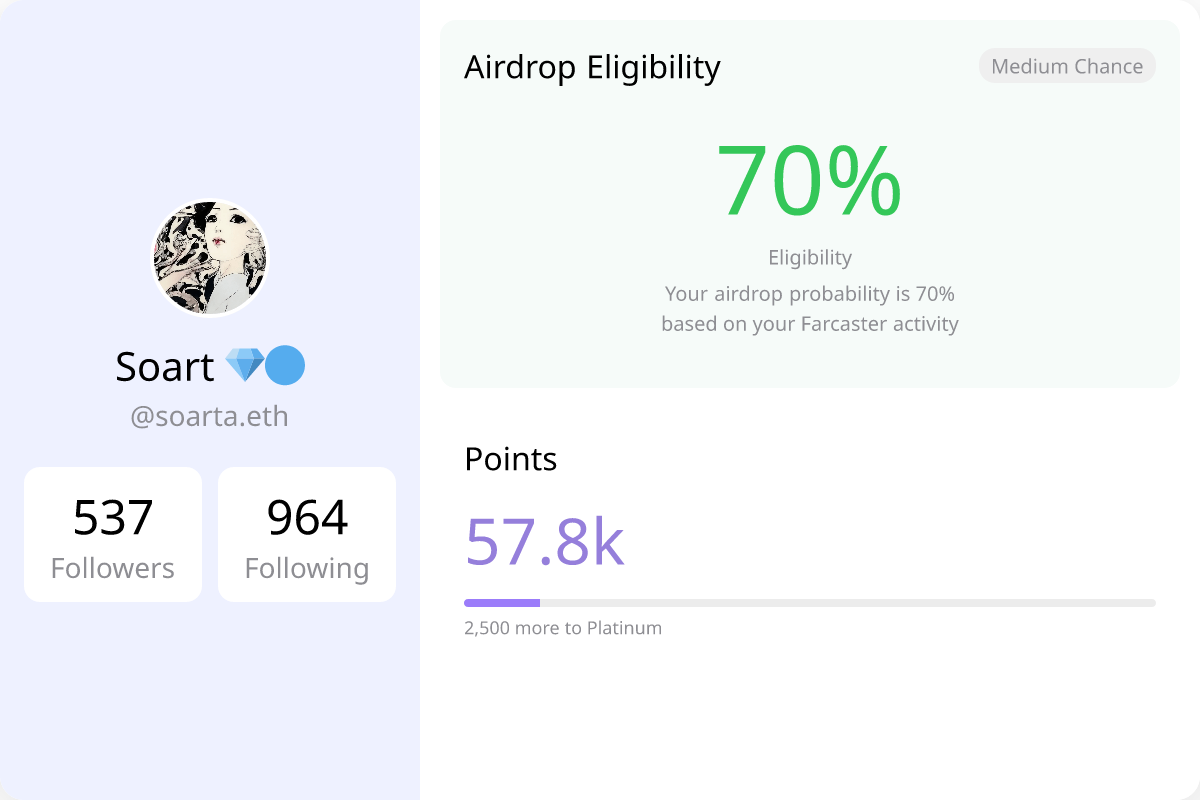The image size is (1200, 800).
Task: Open the 537 Followers card
Action: (113, 535)
